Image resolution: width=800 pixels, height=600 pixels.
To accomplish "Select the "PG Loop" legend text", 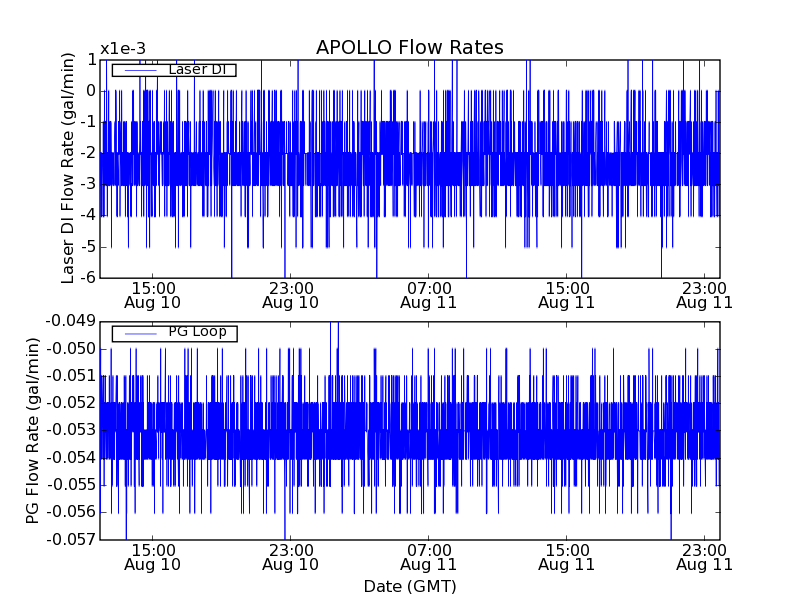I will (x=197, y=332).
